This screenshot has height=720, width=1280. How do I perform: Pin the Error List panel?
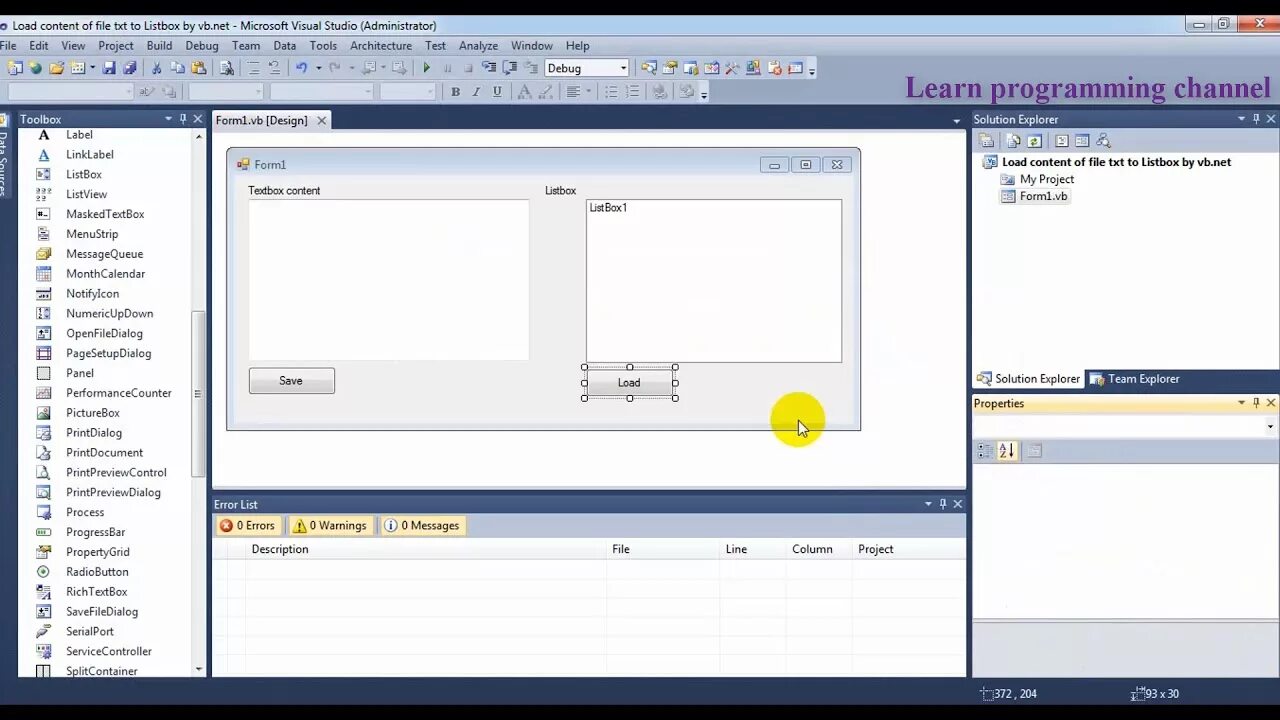tap(942, 504)
